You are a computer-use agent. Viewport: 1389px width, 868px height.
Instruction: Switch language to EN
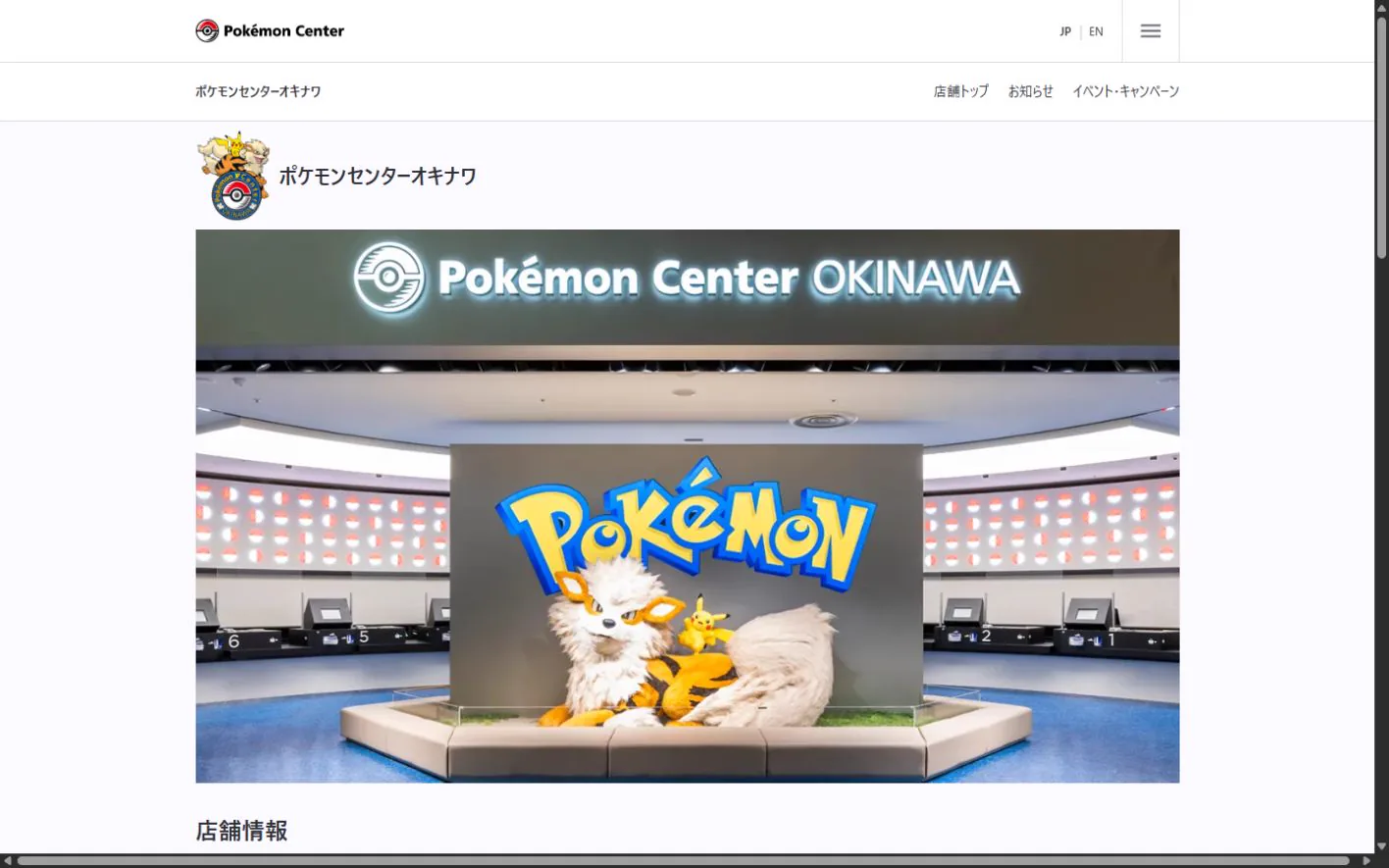coord(1096,31)
